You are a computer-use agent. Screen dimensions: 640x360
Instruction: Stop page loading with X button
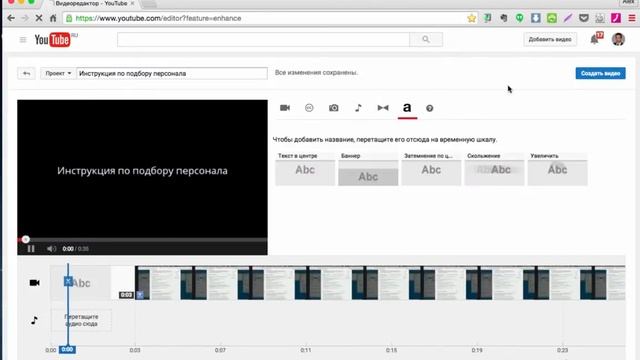(39, 18)
